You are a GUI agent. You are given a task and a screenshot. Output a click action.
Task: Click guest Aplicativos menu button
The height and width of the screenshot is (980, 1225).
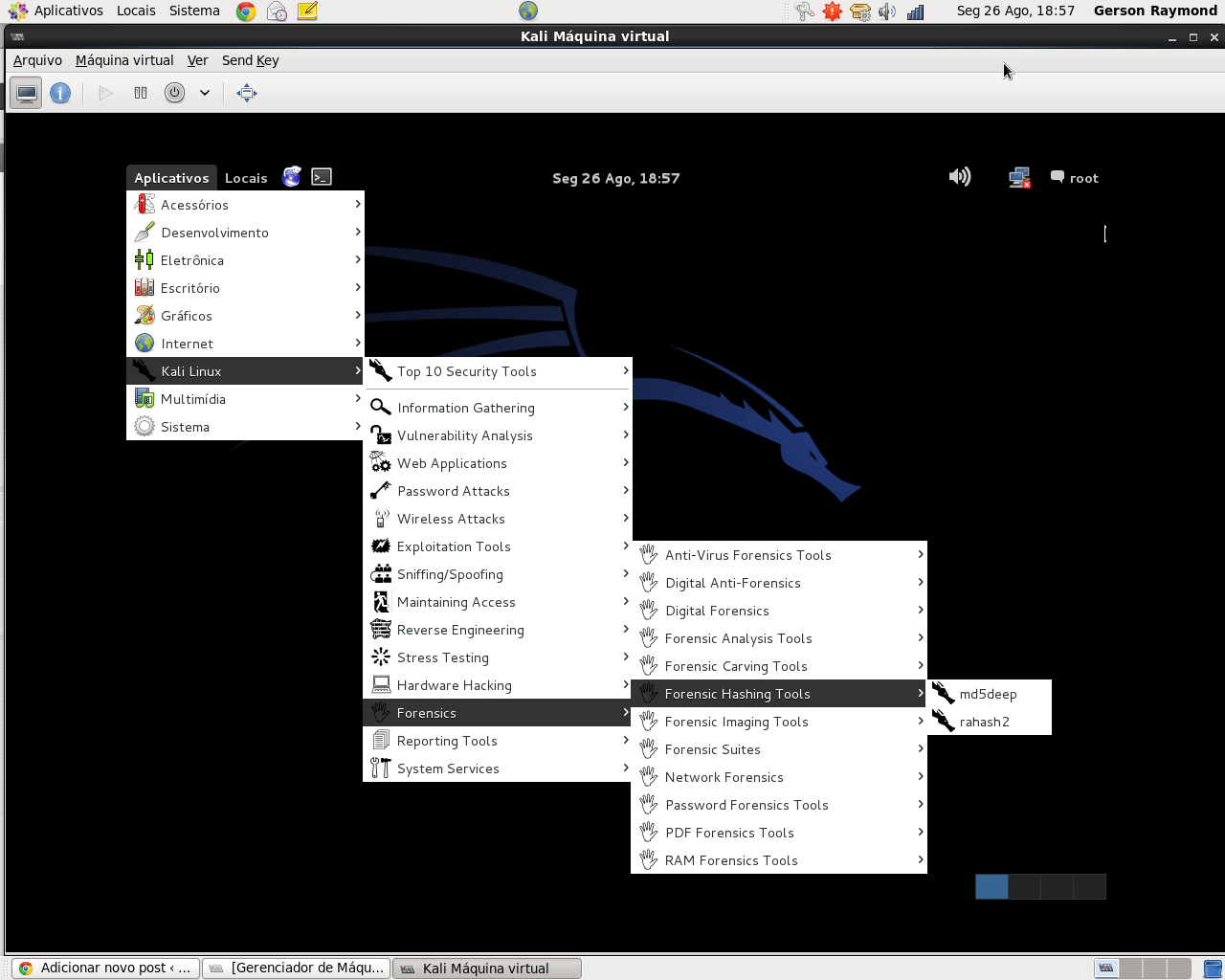pyautogui.click(x=171, y=178)
